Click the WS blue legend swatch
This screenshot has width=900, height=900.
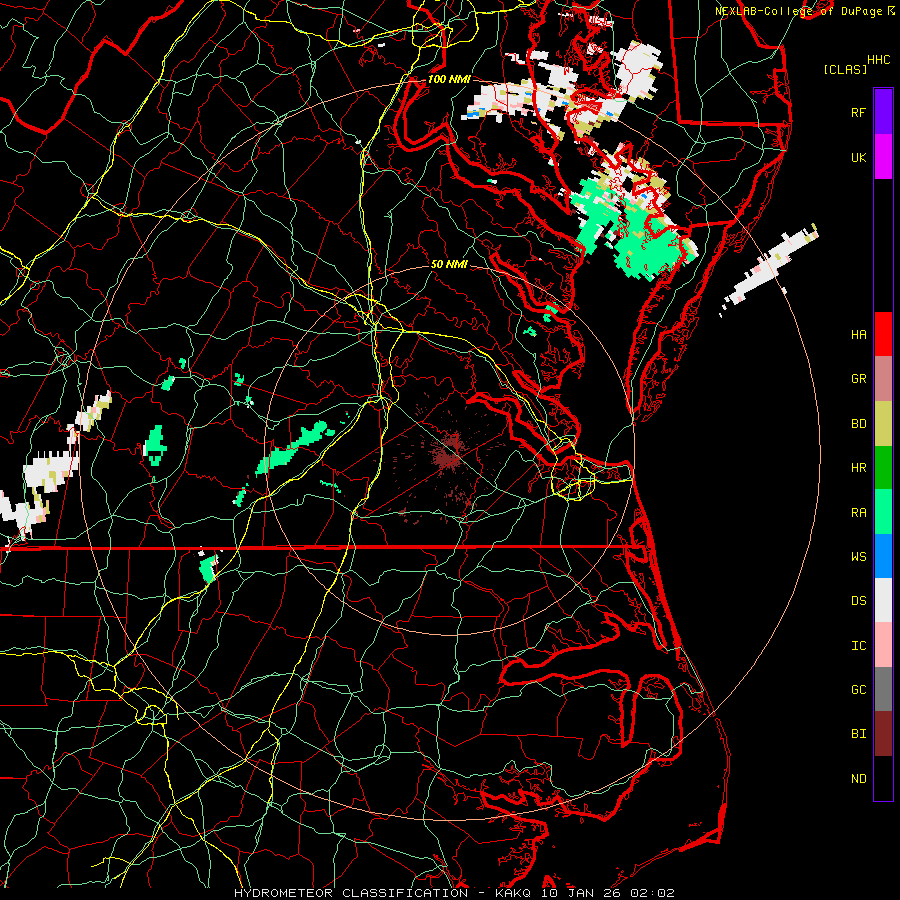883,556
